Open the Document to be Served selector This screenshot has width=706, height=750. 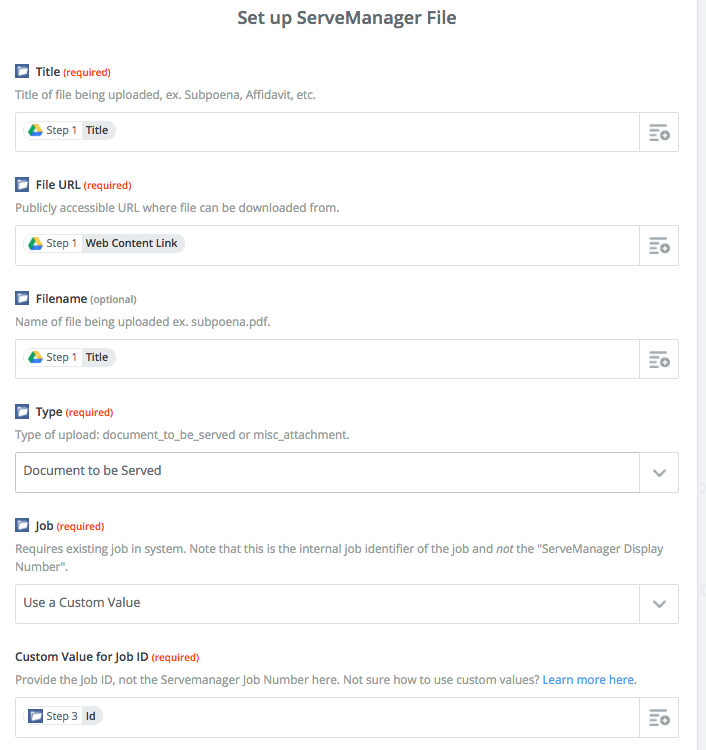click(326, 472)
